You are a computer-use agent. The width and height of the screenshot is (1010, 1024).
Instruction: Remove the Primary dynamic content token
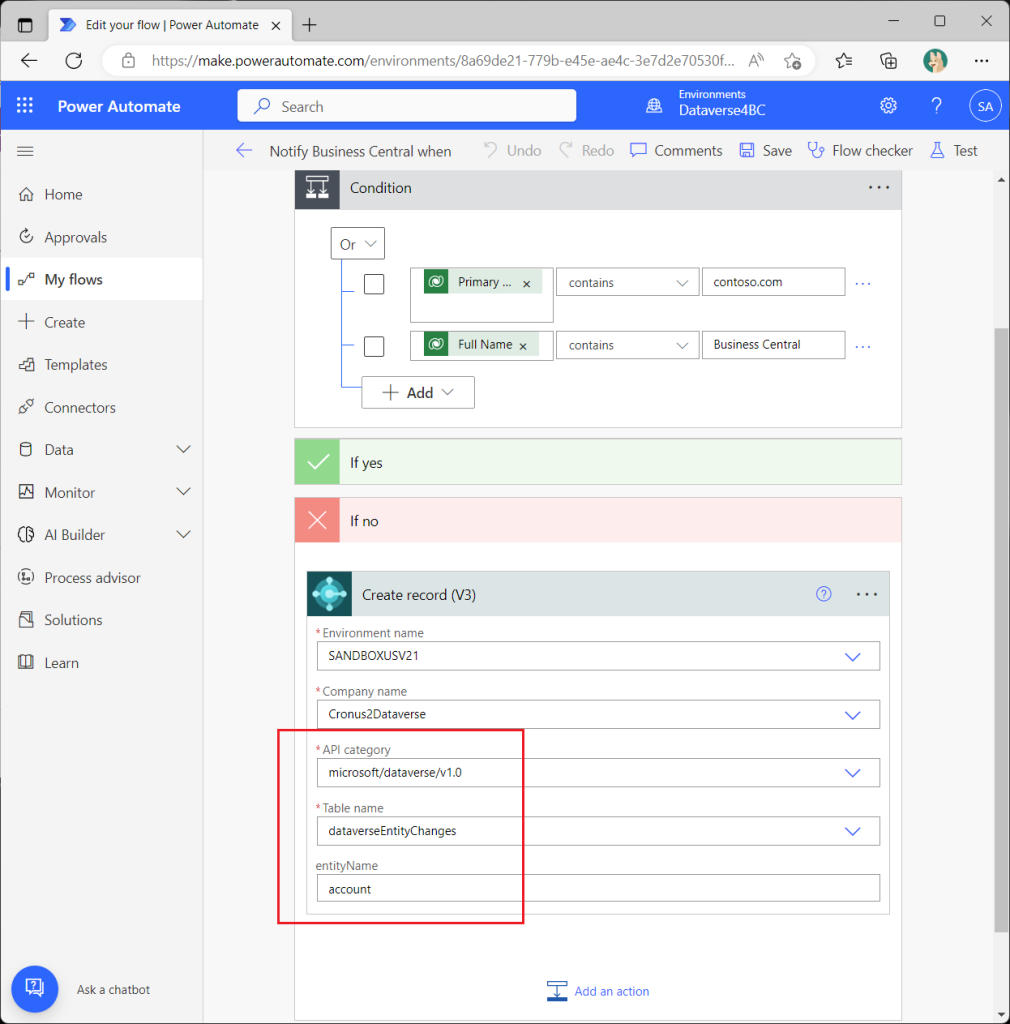tap(526, 283)
